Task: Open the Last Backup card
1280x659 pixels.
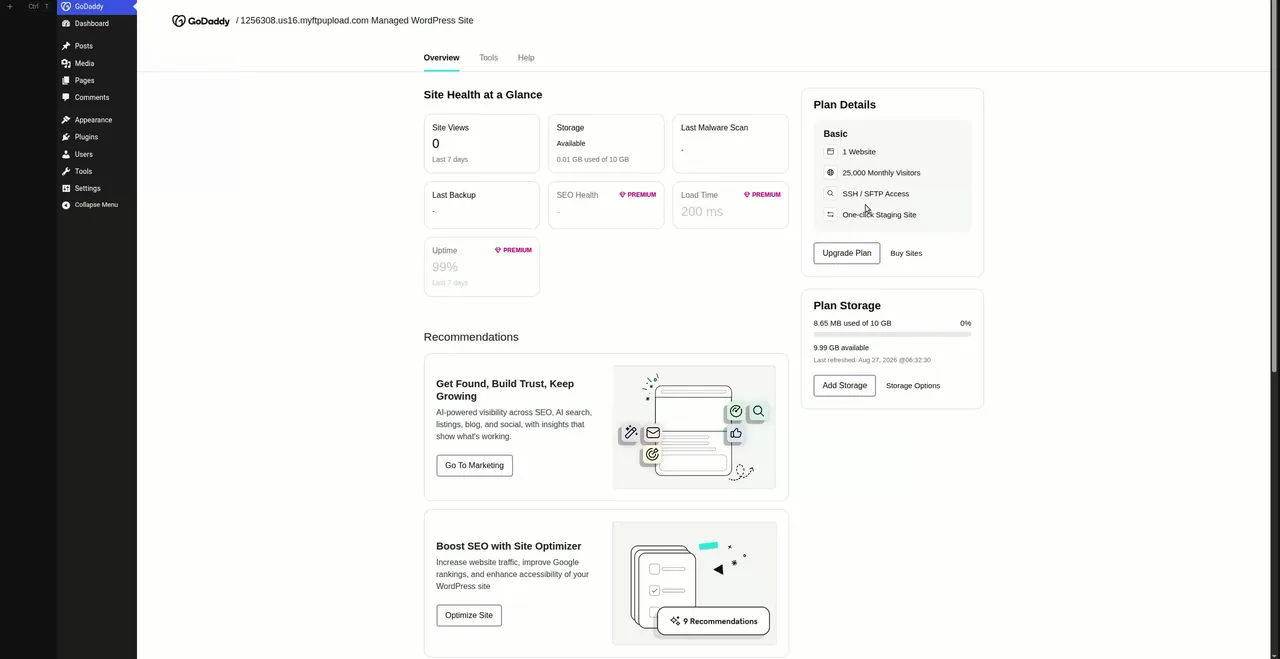Action: coord(482,205)
